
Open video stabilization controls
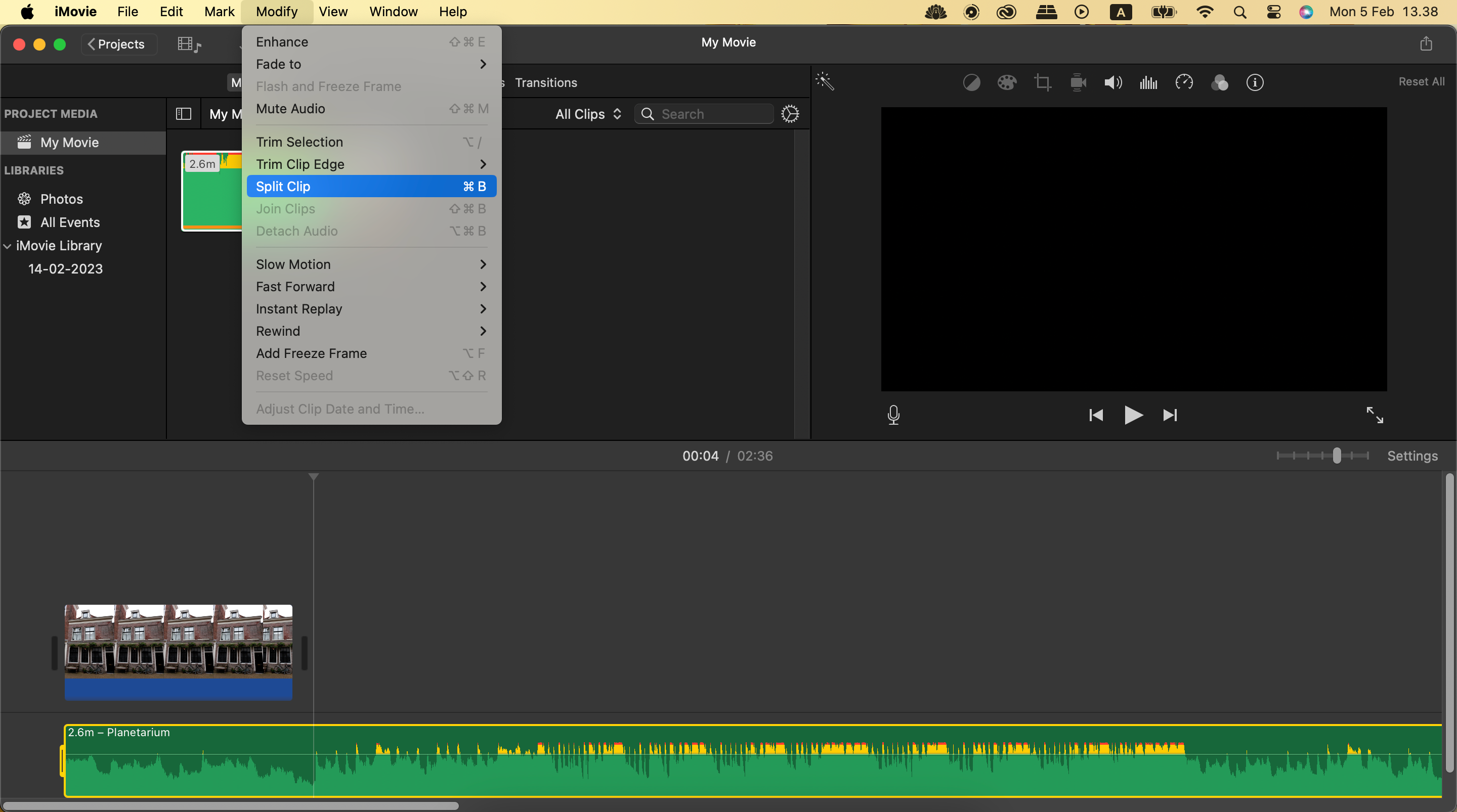1078,82
